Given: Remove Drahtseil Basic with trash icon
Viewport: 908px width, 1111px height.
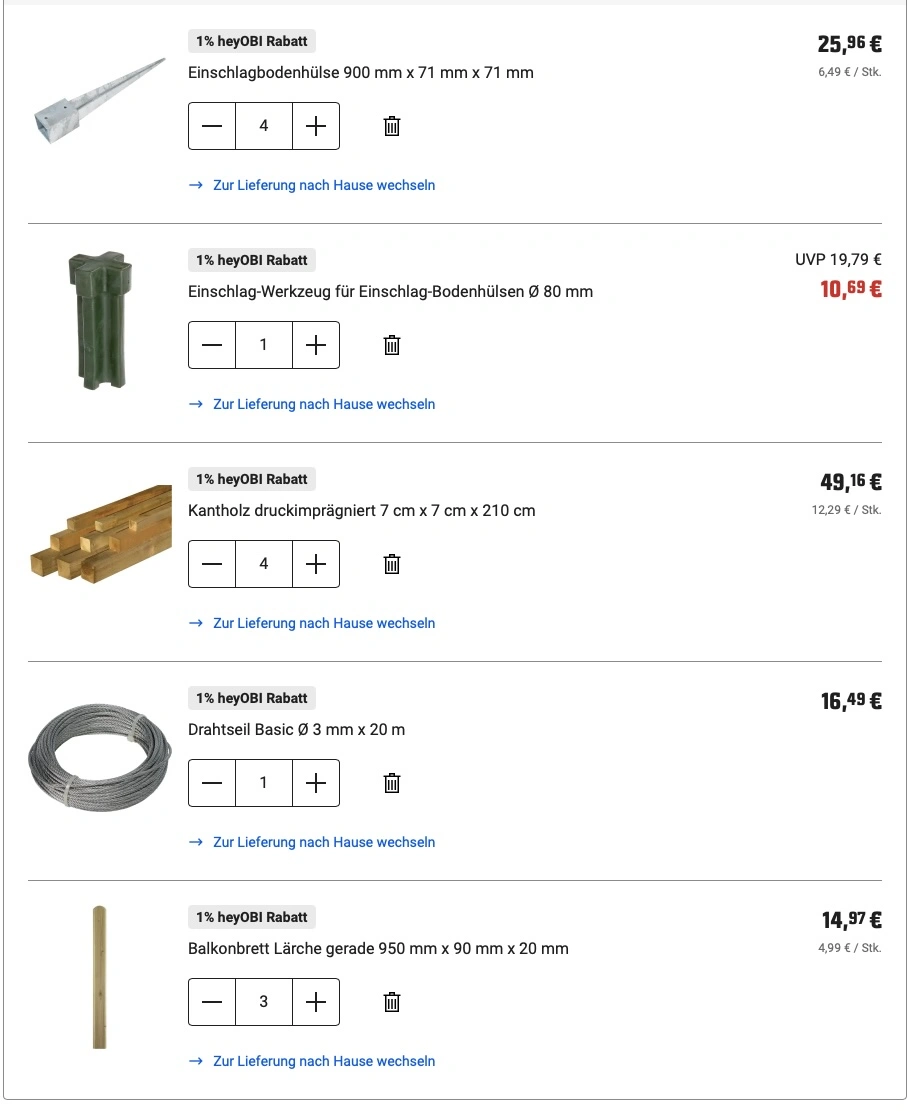Looking at the screenshot, I should pos(391,783).
